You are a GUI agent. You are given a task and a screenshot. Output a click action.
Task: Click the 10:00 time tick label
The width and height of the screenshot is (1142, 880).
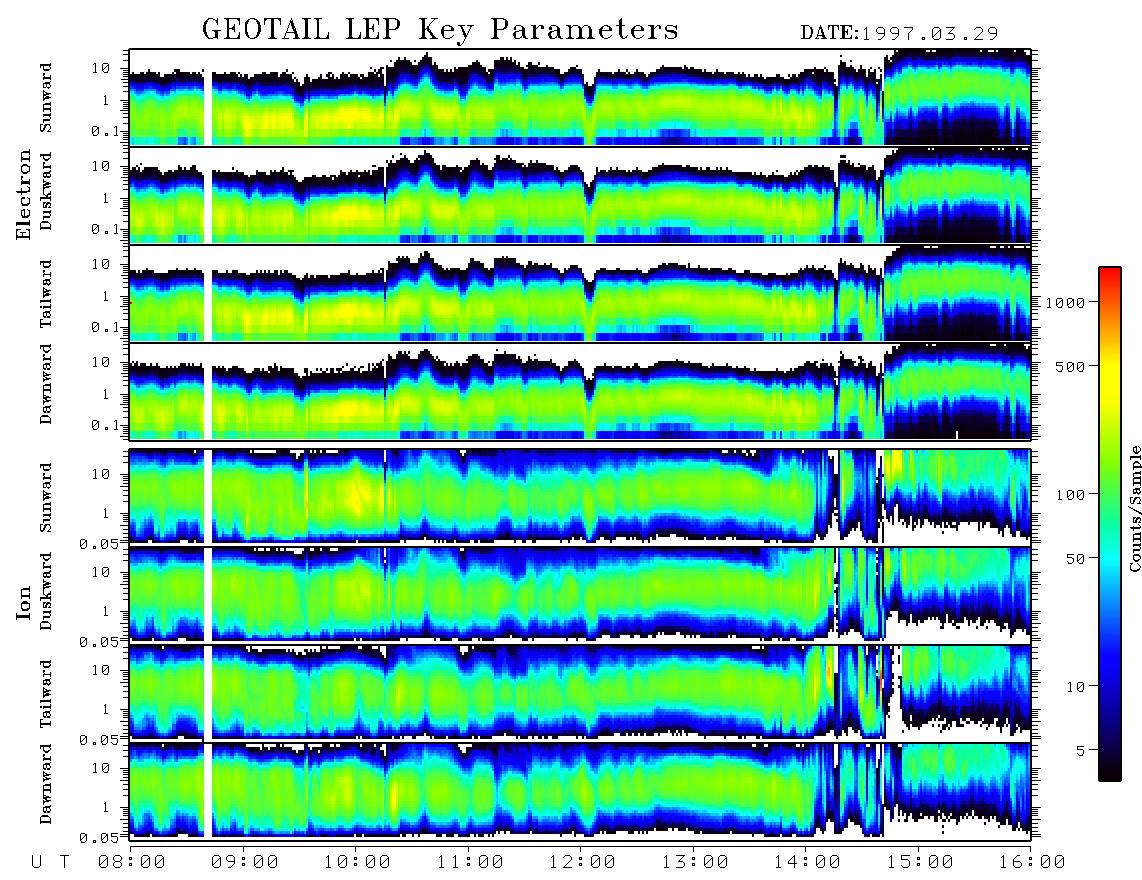pos(357,863)
